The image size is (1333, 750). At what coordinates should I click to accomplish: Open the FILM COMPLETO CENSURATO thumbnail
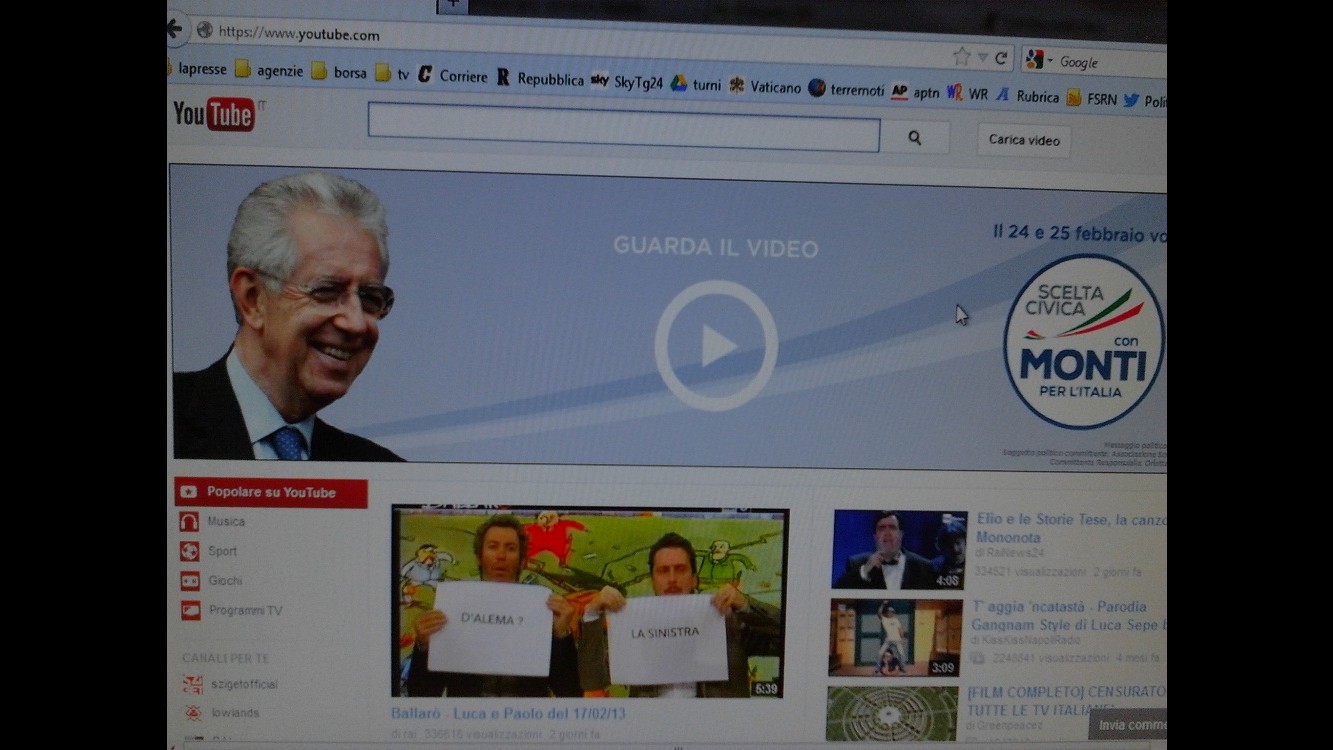pos(892,714)
